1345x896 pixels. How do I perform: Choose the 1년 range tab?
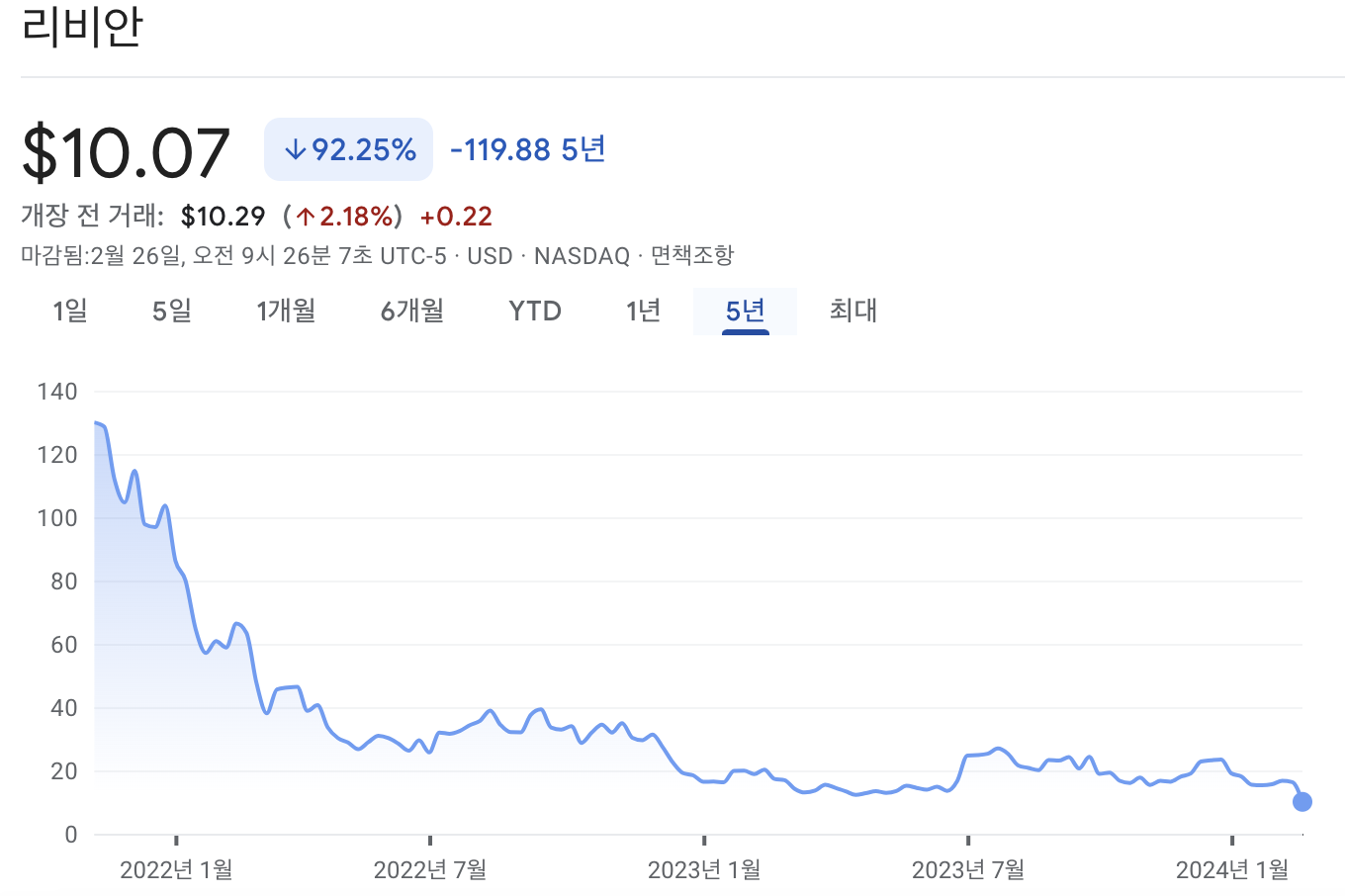[x=643, y=311]
